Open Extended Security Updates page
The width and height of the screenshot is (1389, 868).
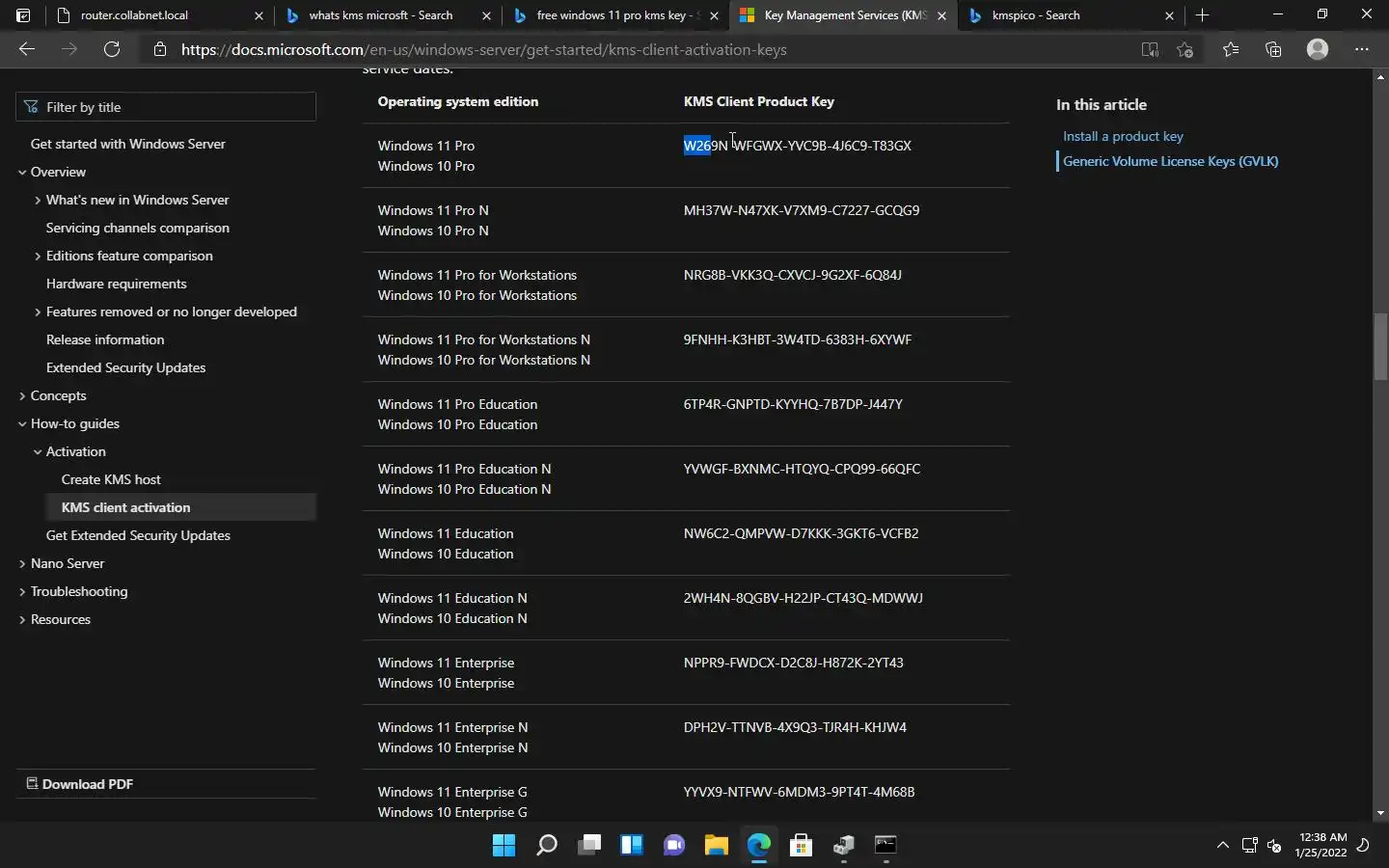[x=125, y=367]
